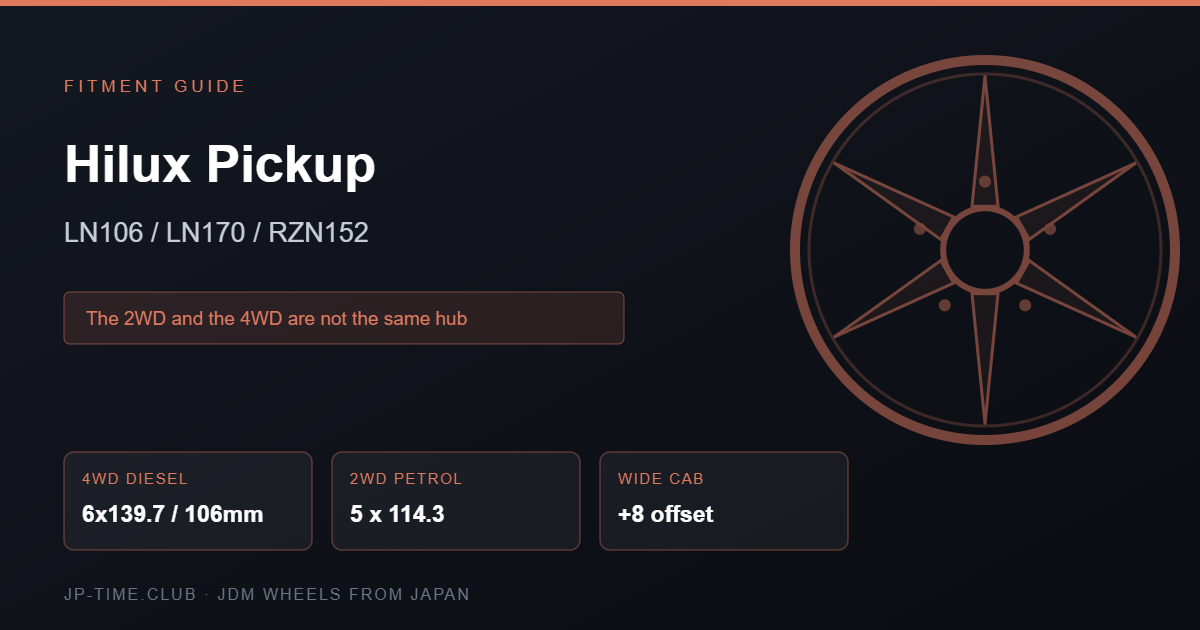Click the wheel's downward-pointing vertical spoke

[985, 360]
